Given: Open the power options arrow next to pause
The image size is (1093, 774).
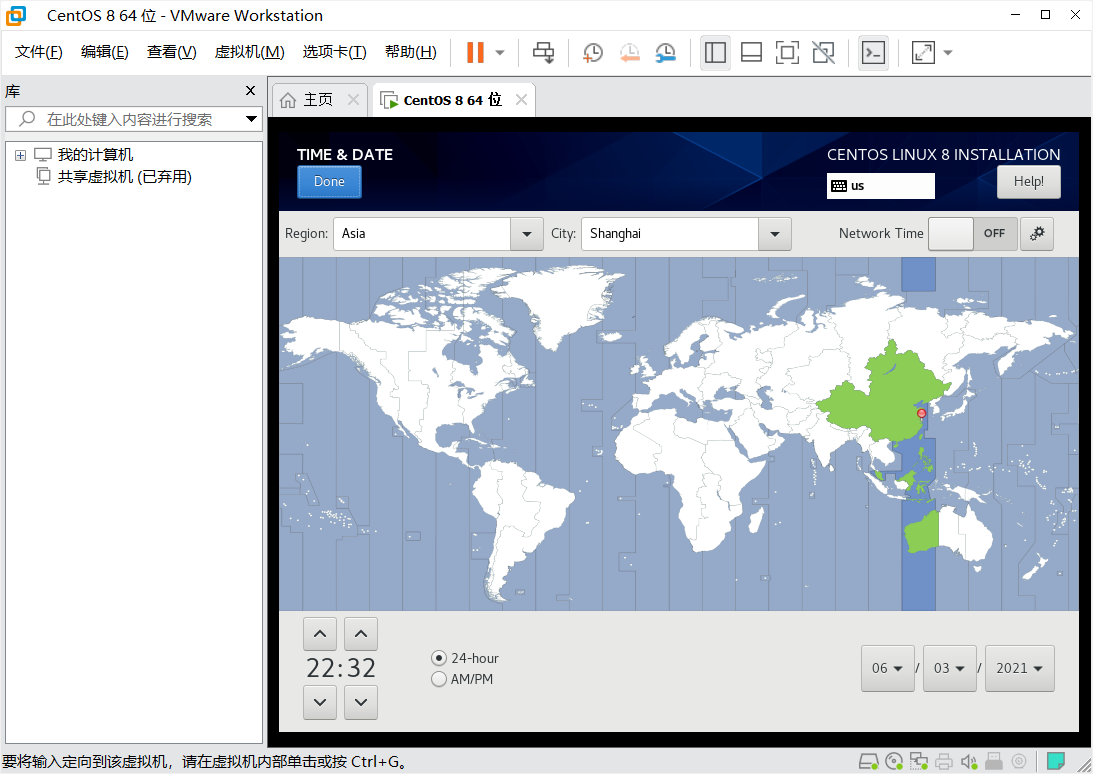Looking at the screenshot, I should point(500,52).
